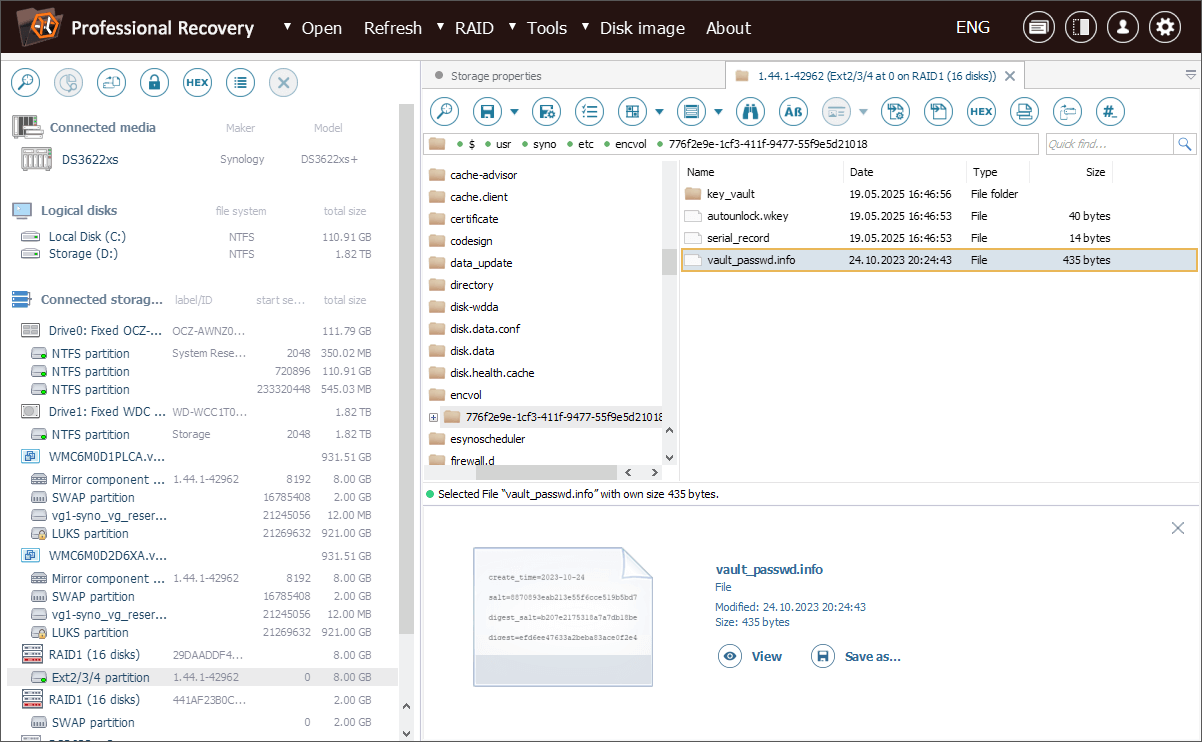Open settings gear icon in header
This screenshot has width=1202, height=742.
(1165, 27)
